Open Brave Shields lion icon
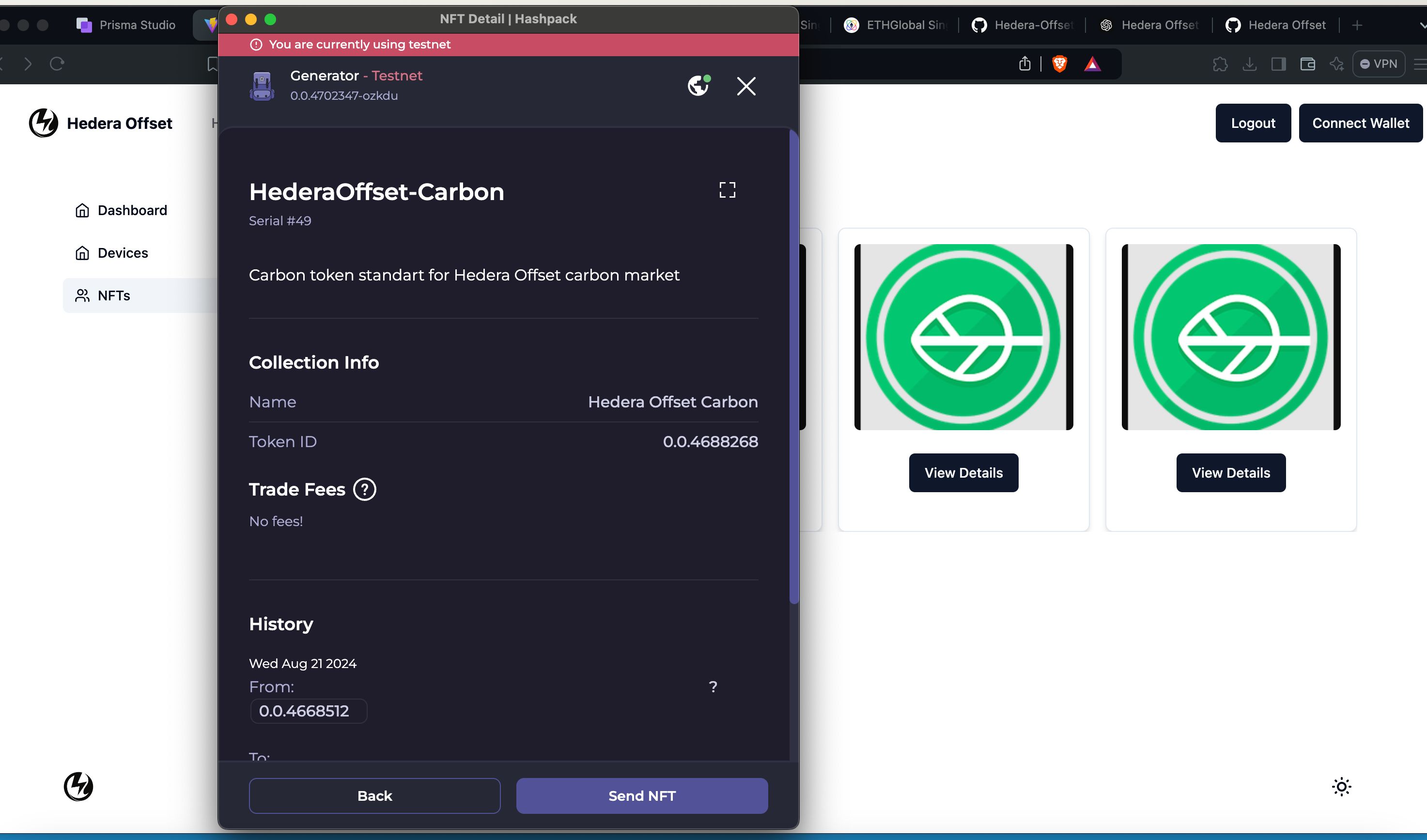 1059,64
